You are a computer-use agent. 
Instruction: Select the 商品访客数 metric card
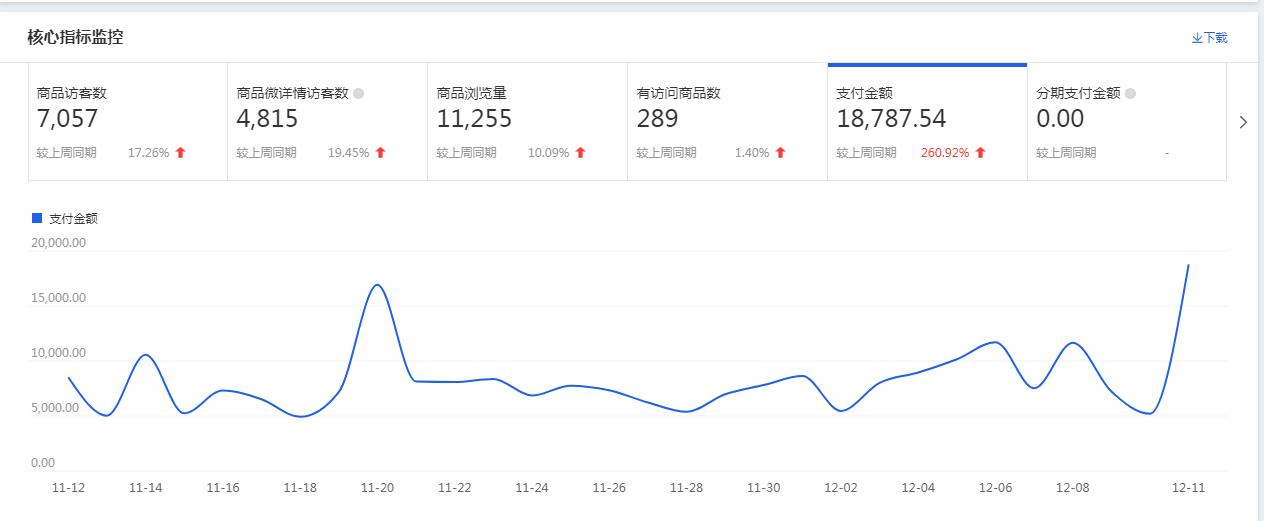[x=128, y=122]
